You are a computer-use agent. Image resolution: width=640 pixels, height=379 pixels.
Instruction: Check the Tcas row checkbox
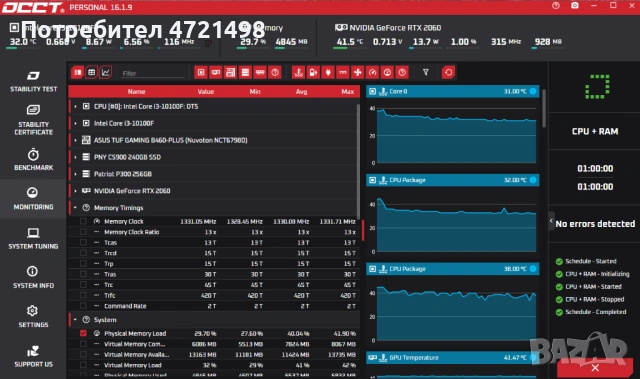tap(83, 242)
